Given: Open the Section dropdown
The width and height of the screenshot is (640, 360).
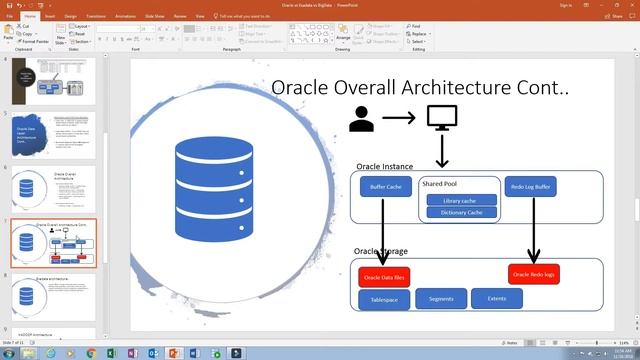Looking at the screenshot, I should pyautogui.click(x=80, y=42).
